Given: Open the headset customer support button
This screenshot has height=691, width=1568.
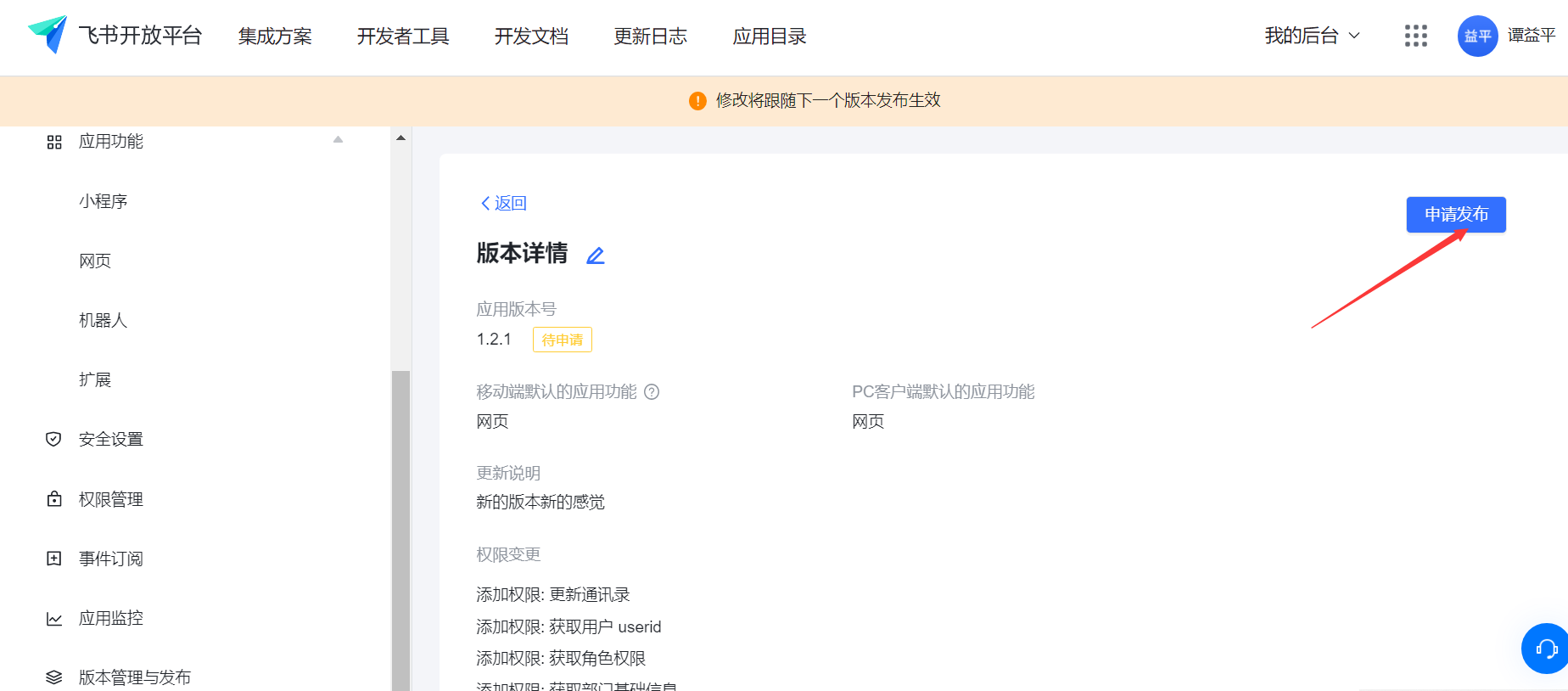Looking at the screenshot, I should [x=1545, y=649].
